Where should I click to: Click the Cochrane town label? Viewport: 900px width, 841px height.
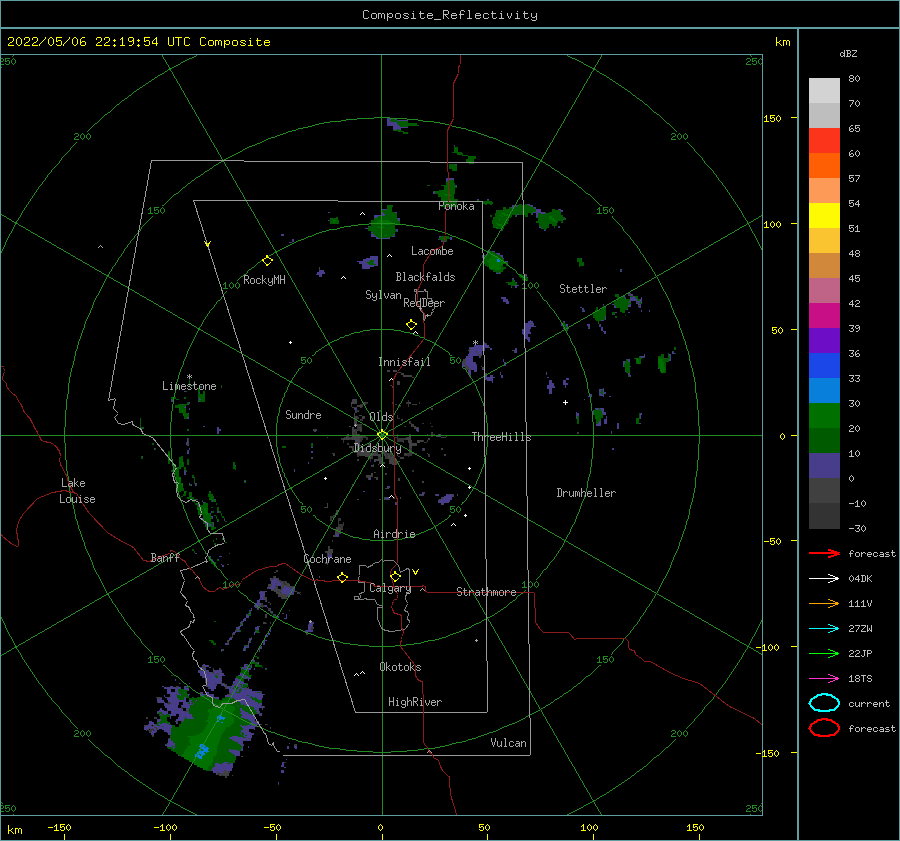327,559
